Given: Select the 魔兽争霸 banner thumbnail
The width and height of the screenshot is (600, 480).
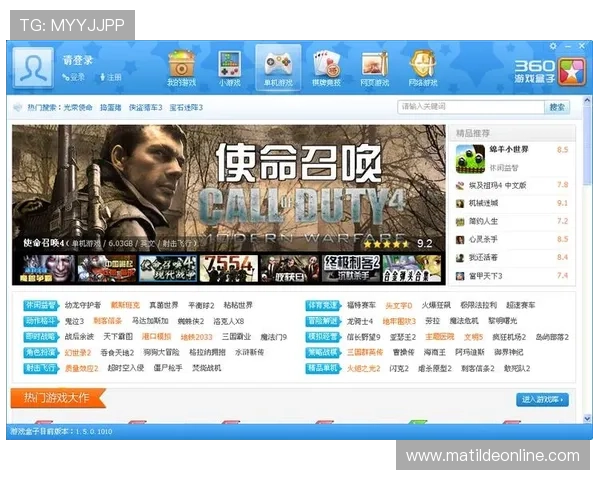Looking at the screenshot, I should [x=46, y=269].
